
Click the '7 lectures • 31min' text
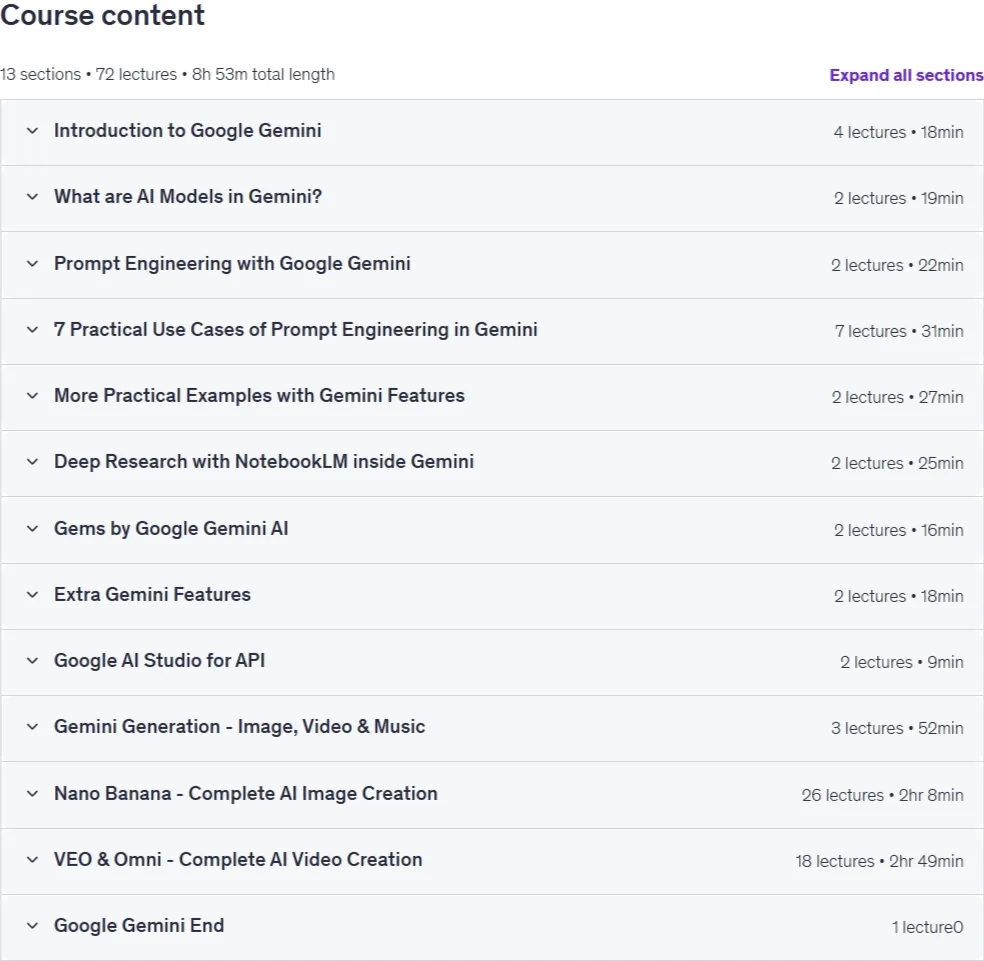tap(899, 331)
